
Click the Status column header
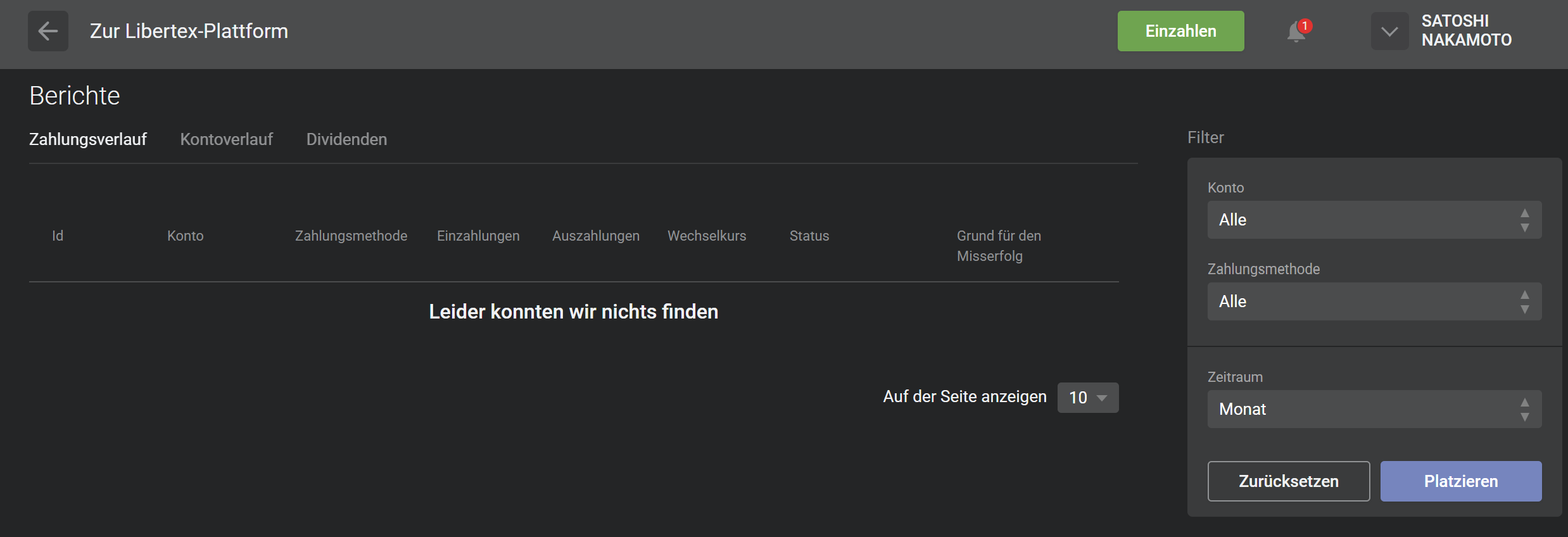pyautogui.click(x=809, y=236)
